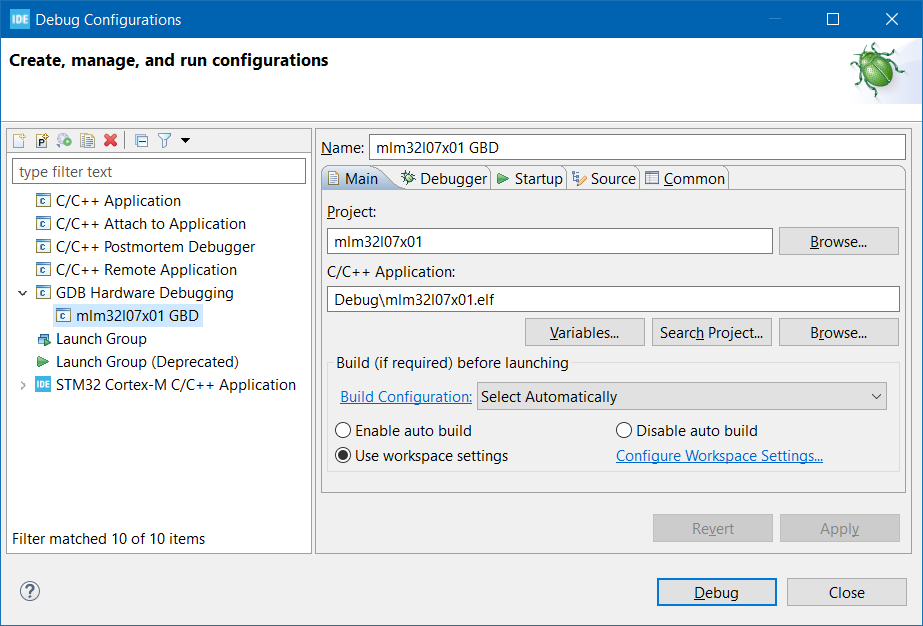Click the filter funnel icon
The height and width of the screenshot is (626, 923).
(x=165, y=141)
